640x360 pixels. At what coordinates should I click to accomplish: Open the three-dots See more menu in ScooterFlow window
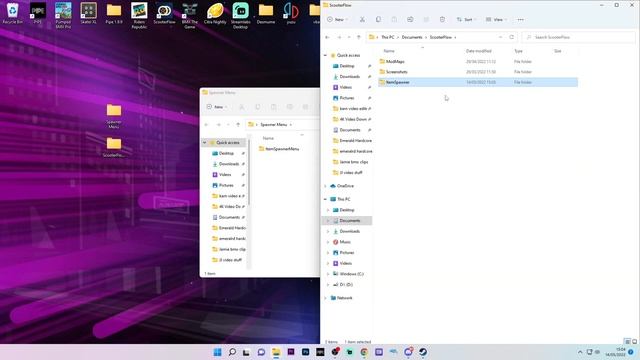(520, 20)
